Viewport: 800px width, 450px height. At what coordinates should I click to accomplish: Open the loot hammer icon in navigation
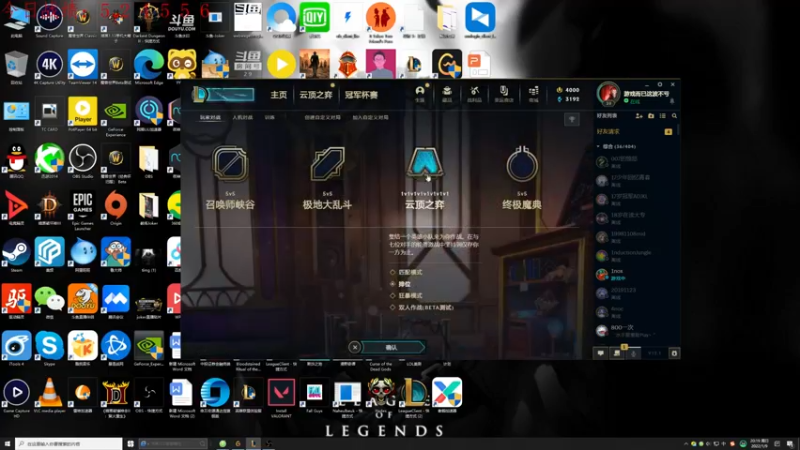coord(474,92)
